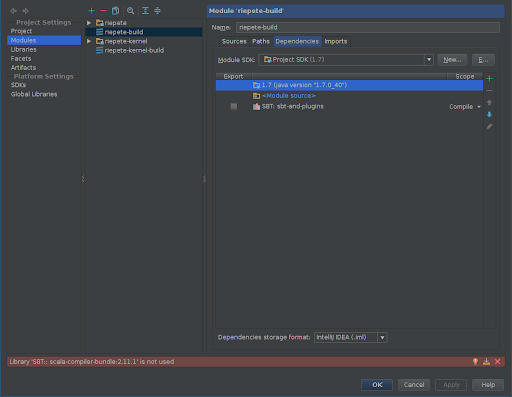
Task: Expand the riepete-kernel module node
Action: [x=89, y=41]
